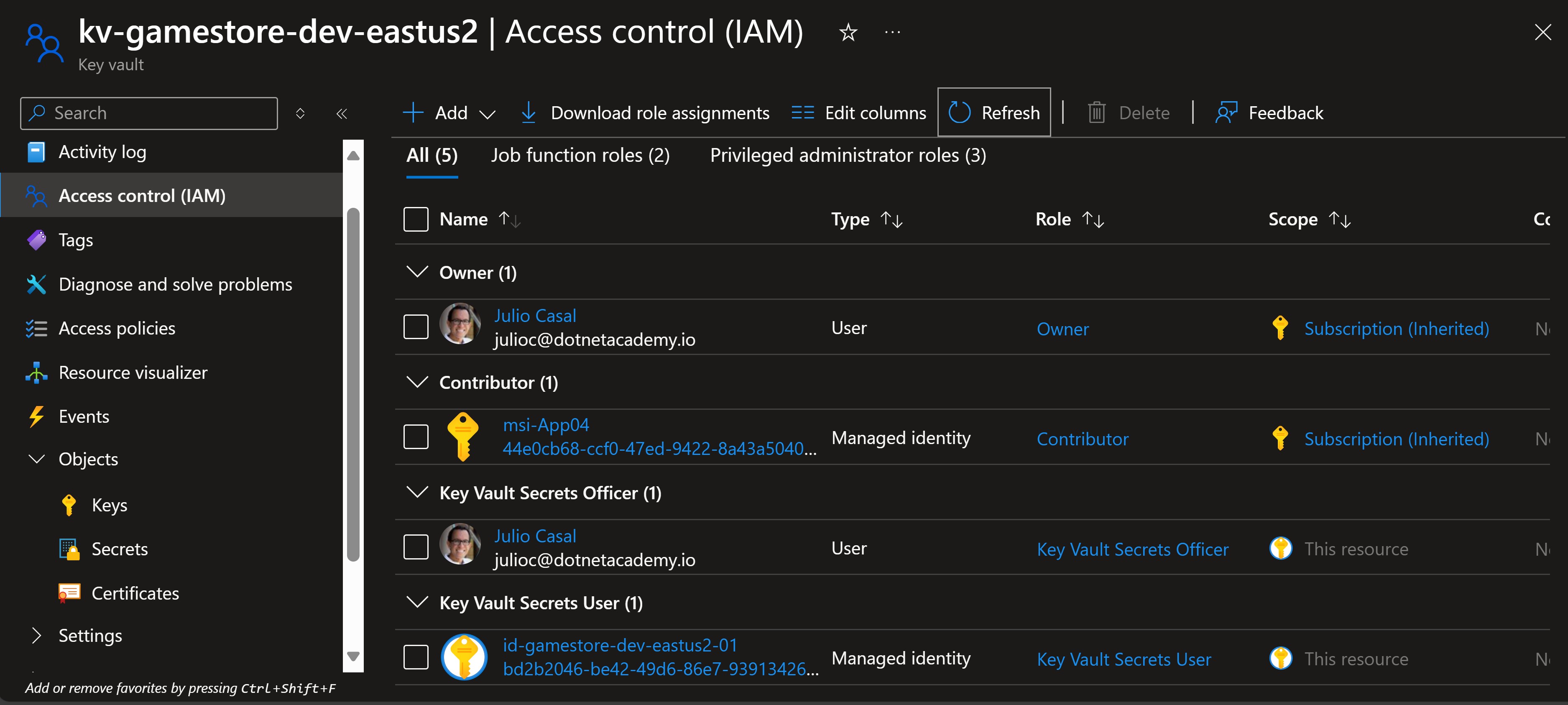Click id-gamestore-dev-eastus2-01 identity icon
This screenshot has width=1568, height=705.
coord(464,657)
